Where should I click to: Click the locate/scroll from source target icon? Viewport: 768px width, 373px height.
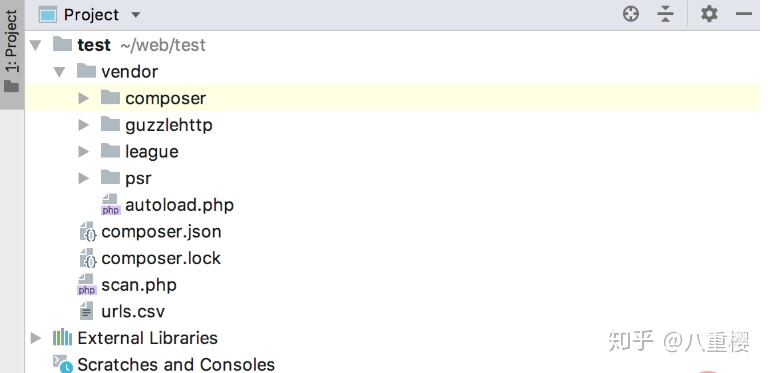pyautogui.click(x=631, y=14)
